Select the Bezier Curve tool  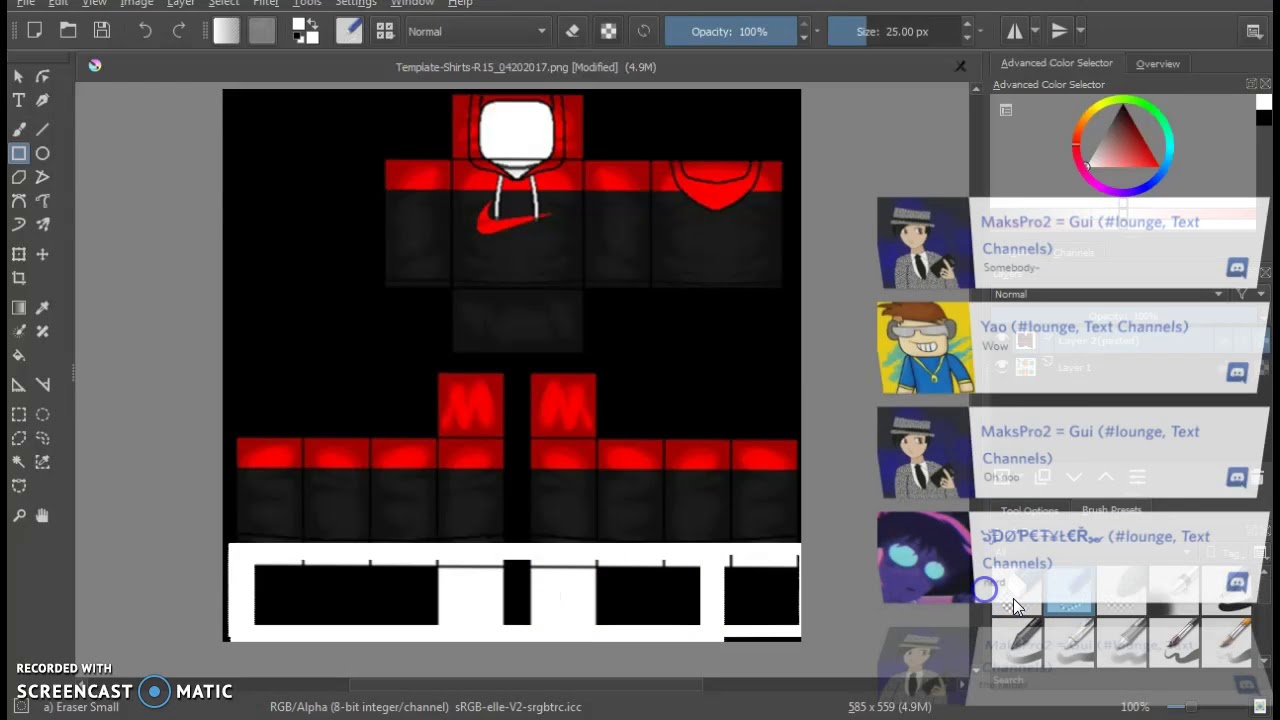click(x=19, y=201)
